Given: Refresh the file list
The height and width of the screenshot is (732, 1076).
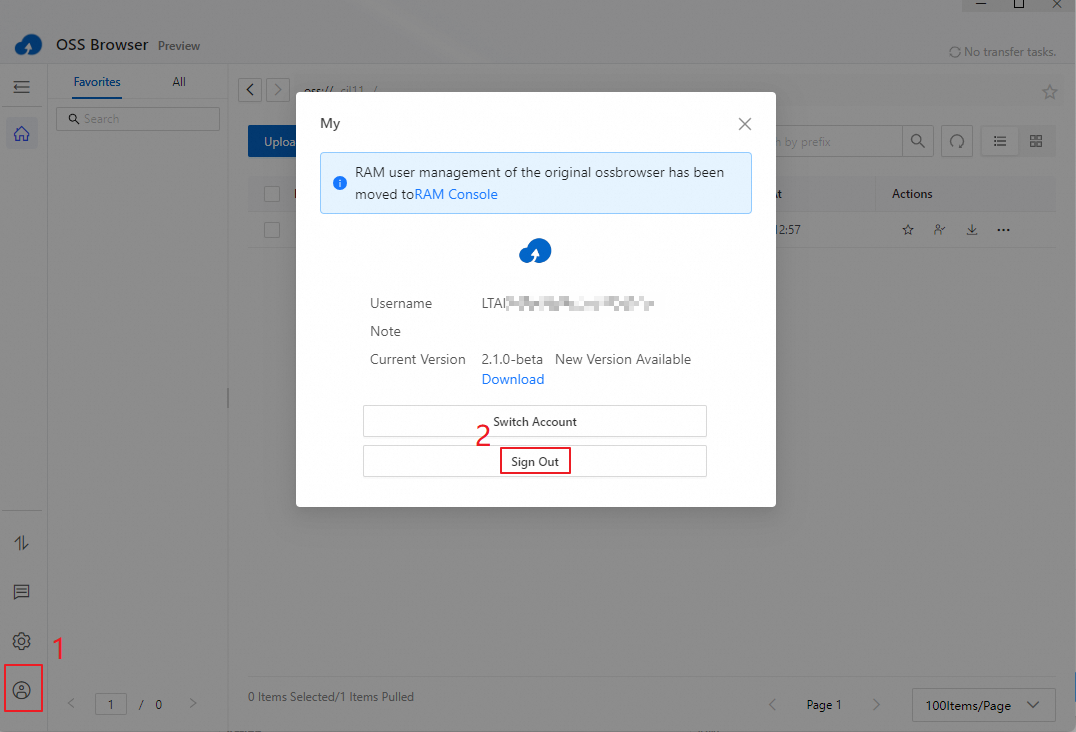Looking at the screenshot, I should tap(957, 141).
